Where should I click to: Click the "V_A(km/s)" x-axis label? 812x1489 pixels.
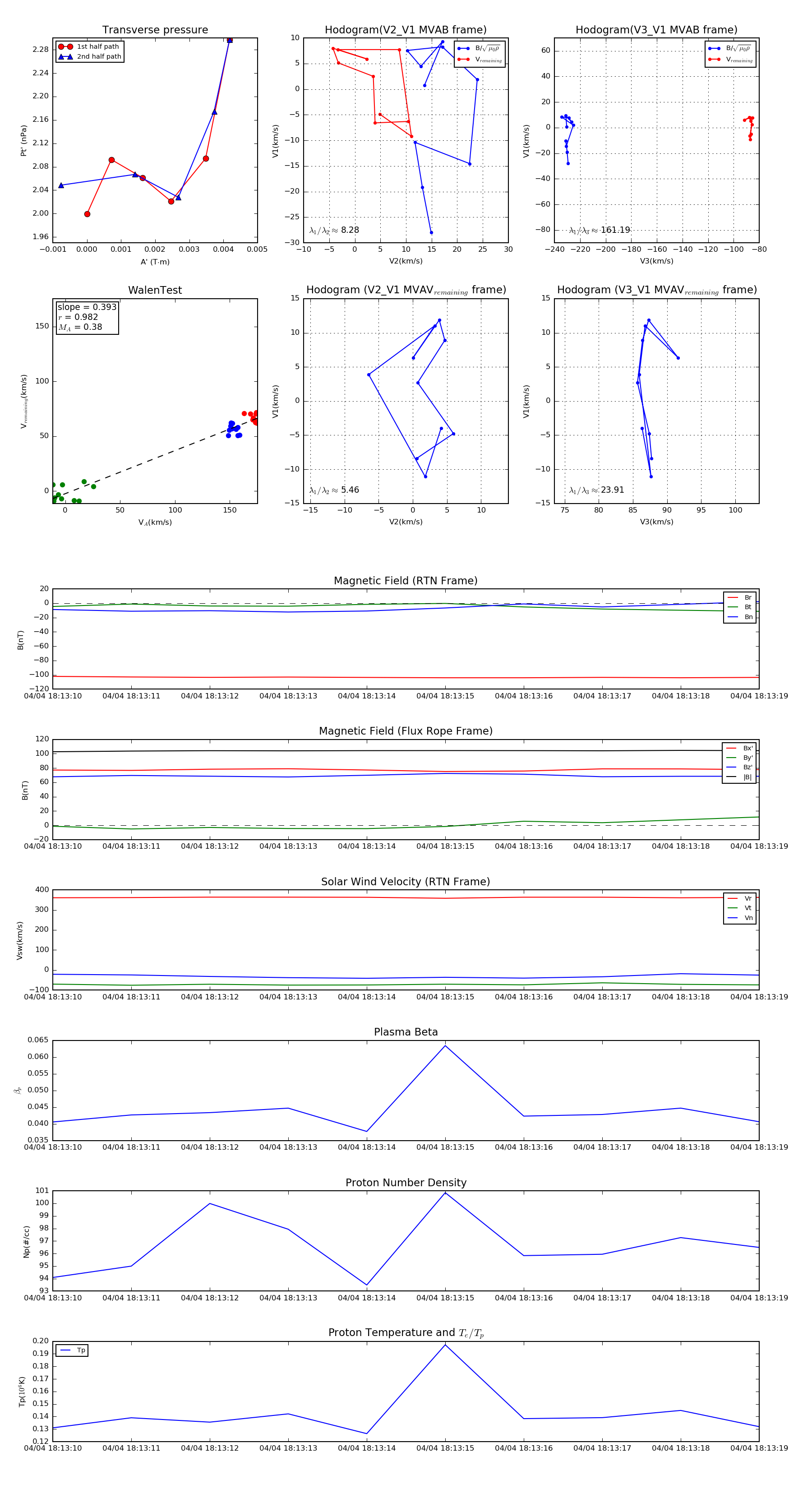tap(155, 523)
